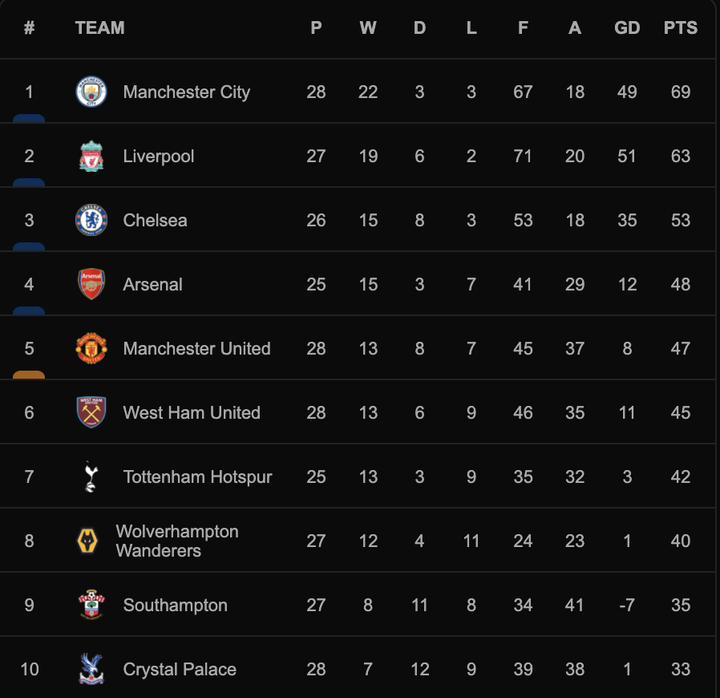The image size is (720, 698).
Task: Click the Chelsea club crest
Action: [91, 220]
